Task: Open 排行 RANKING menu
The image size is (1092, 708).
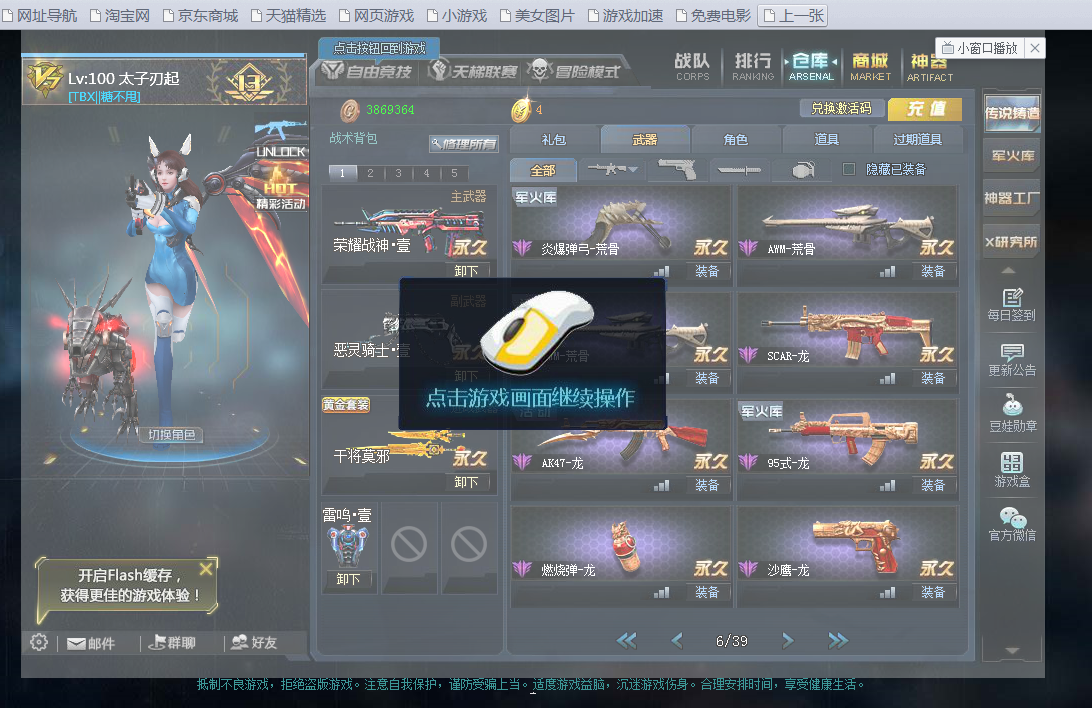Action: (753, 67)
